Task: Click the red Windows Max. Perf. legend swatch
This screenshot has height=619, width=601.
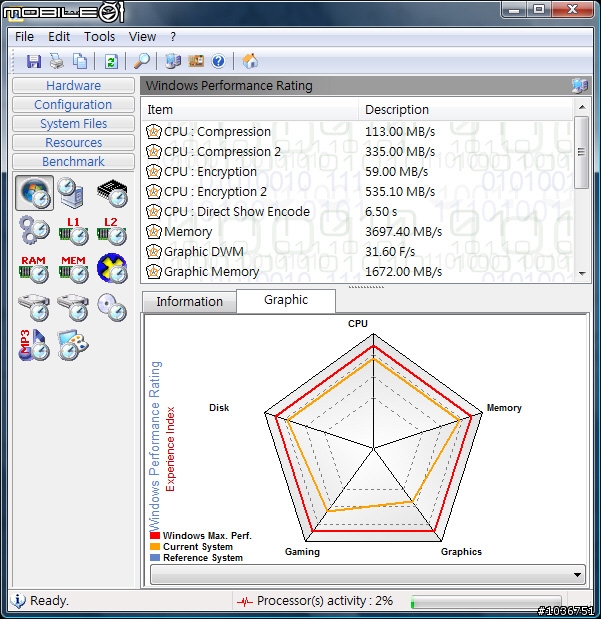Action: [x=155, y=536]
